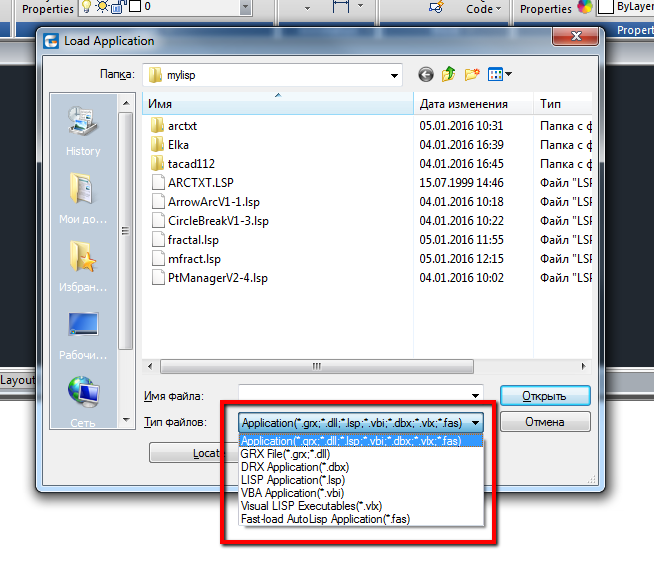The image size is (654, 567).
Task: Open the Code dropdown in ribbon
Action: click(x=484, y=9)
